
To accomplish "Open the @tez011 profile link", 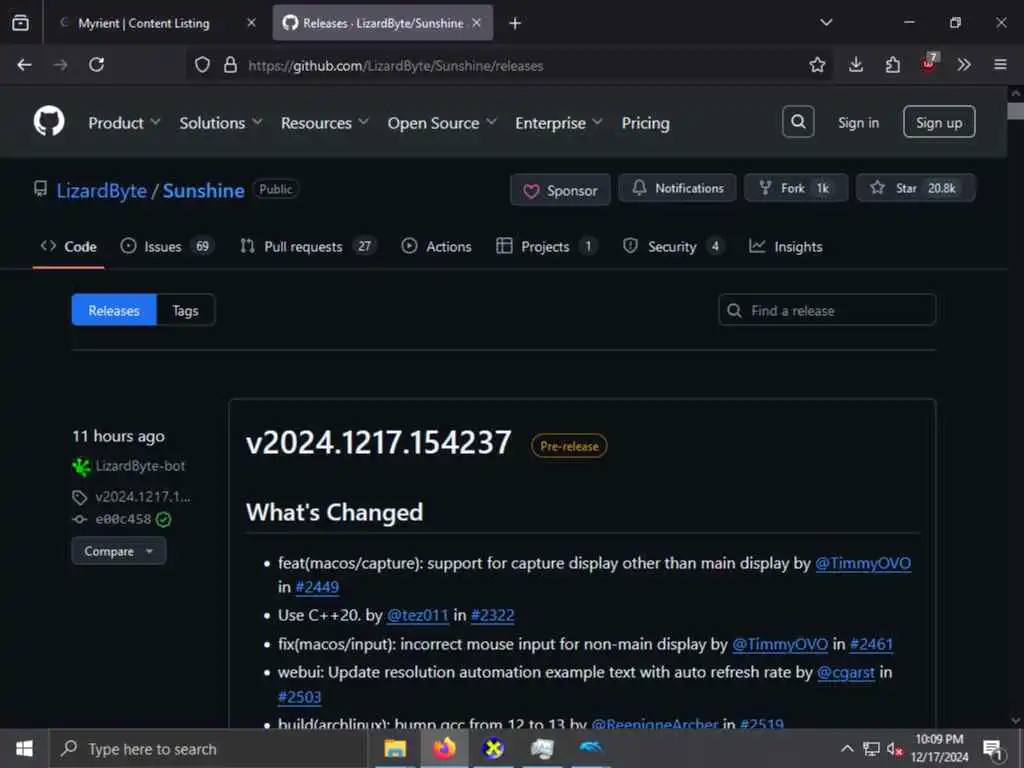I will 418,615.
